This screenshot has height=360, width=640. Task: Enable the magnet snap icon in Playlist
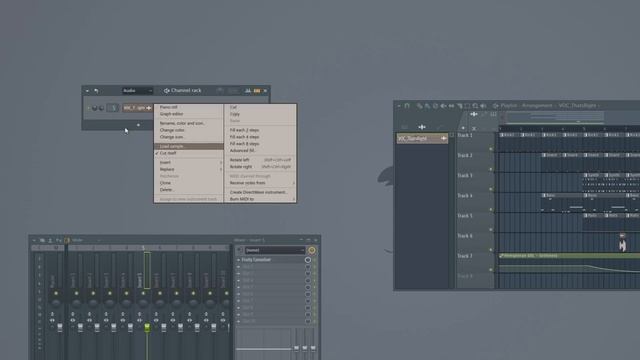(x=407, y=106)
